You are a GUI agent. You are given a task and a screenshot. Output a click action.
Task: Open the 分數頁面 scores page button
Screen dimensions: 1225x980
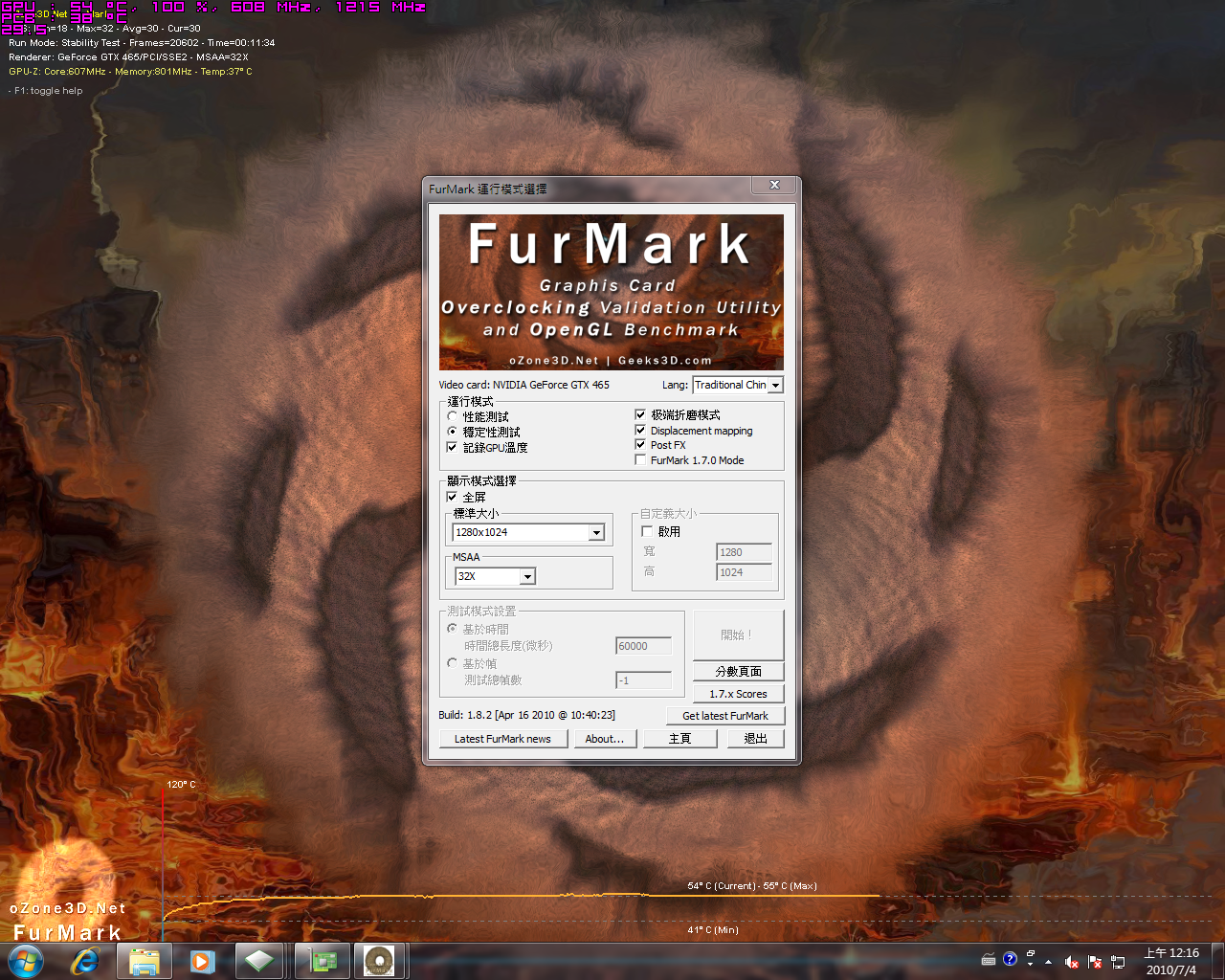pyautogui.click(x=738, y=671)
